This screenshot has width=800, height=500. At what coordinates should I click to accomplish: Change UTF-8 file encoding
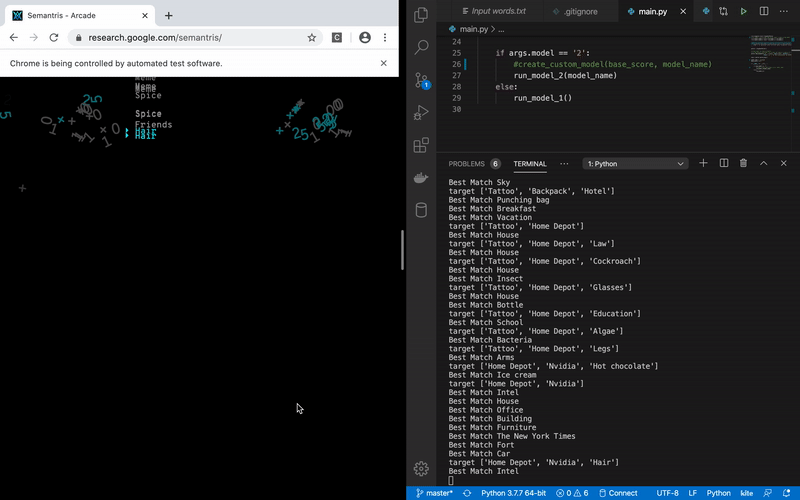(667, 493)
